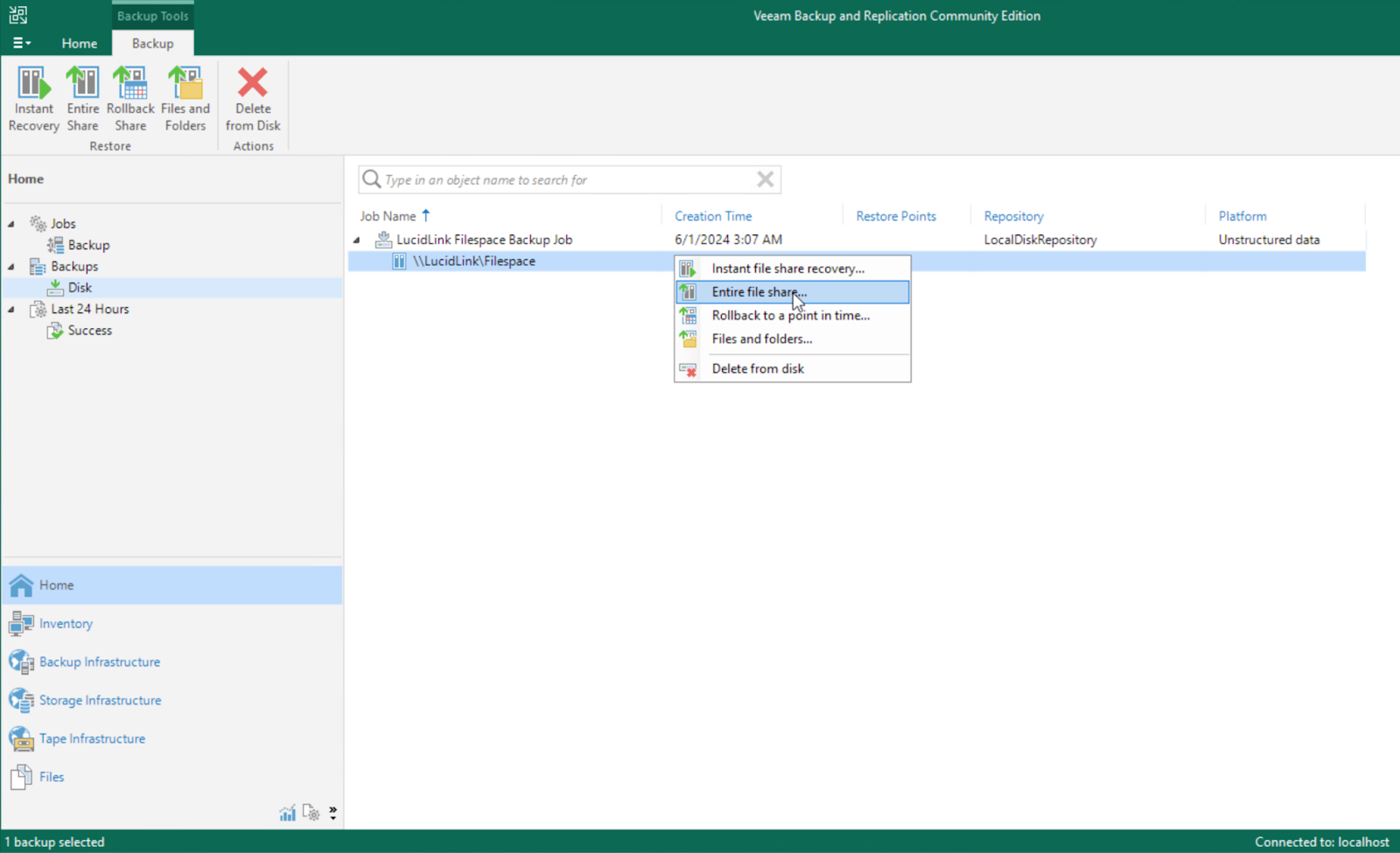The image size is (1400, 853).
Task: Click the Backup Infrastructure globe icon
Action: pyautogui.click(x=21, y=662)
